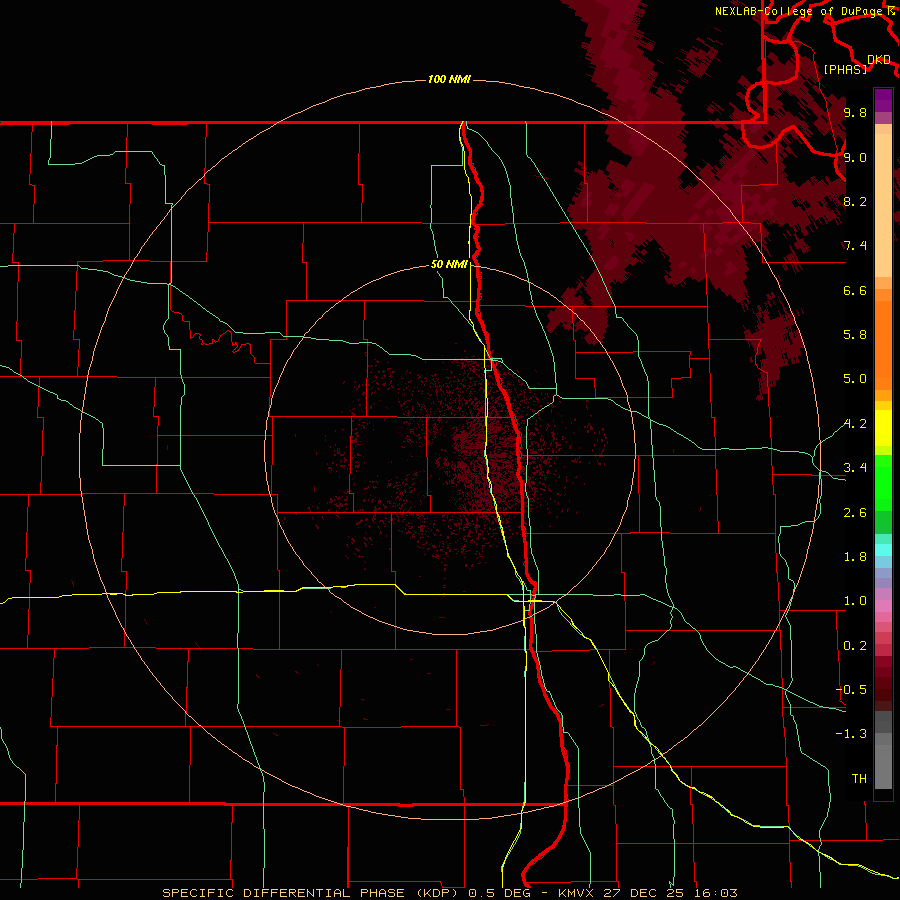Click the 8.2 value on color scale

(855, 201)
